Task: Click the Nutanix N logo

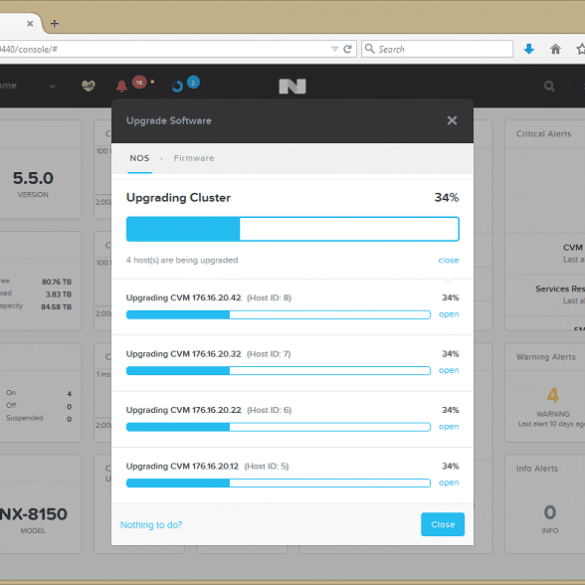Action: [292, 86]
